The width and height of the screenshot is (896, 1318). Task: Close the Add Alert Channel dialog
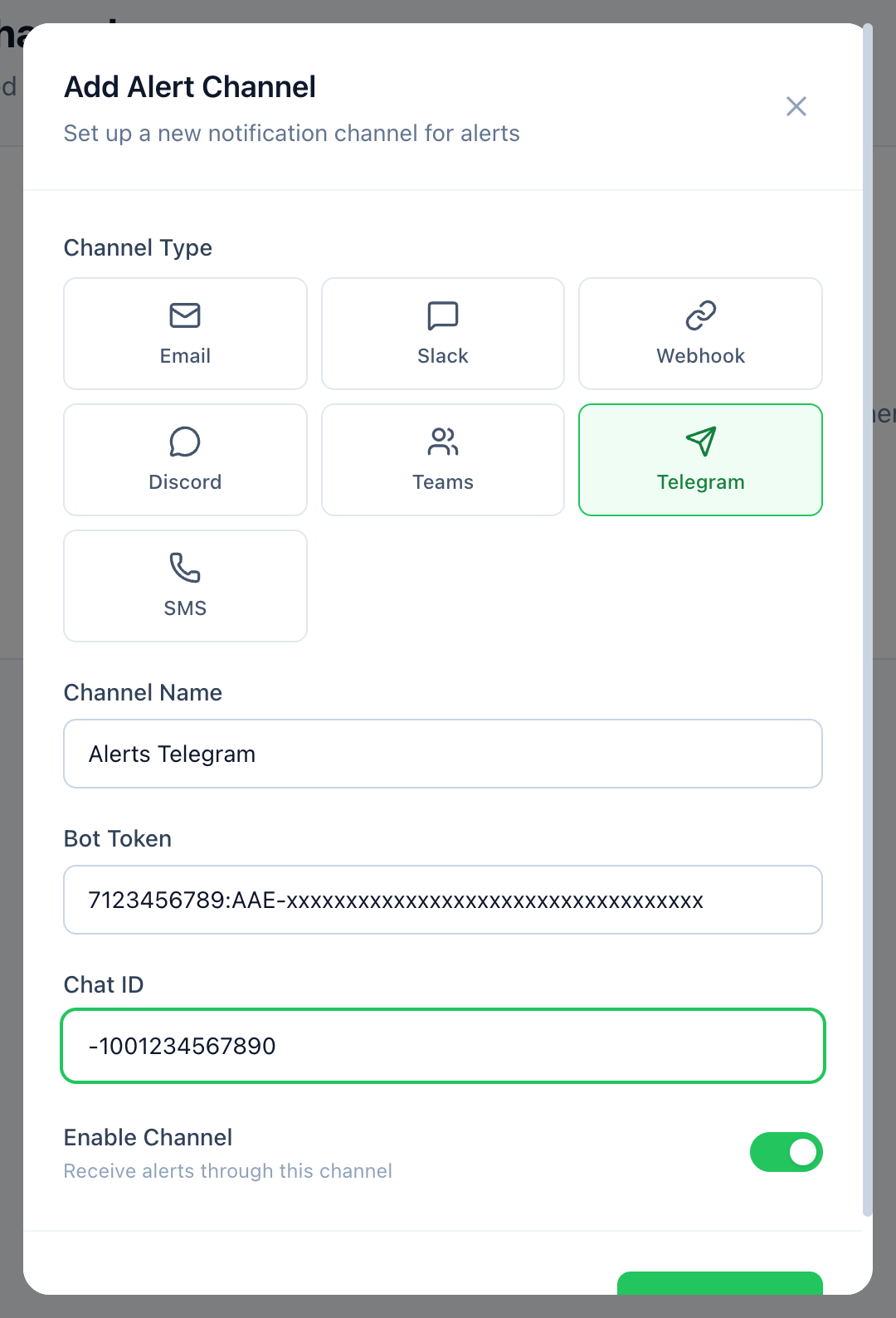(796, 106)
